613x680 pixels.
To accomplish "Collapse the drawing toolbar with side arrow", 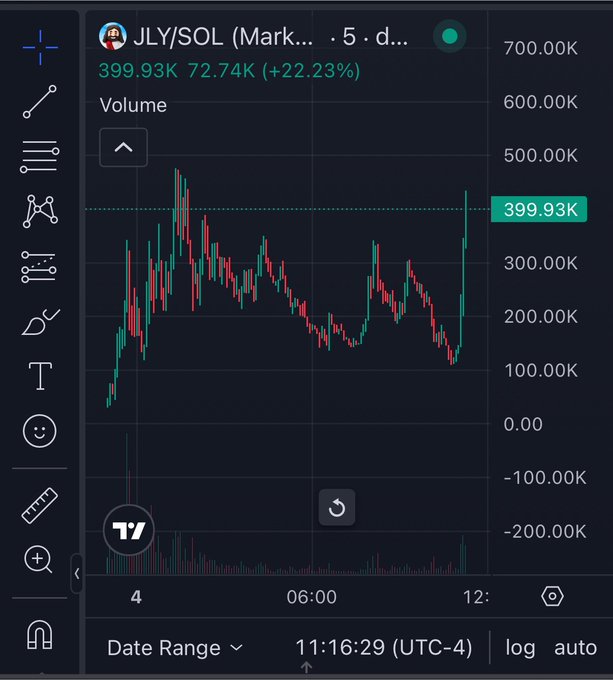I will coord(77,573).
